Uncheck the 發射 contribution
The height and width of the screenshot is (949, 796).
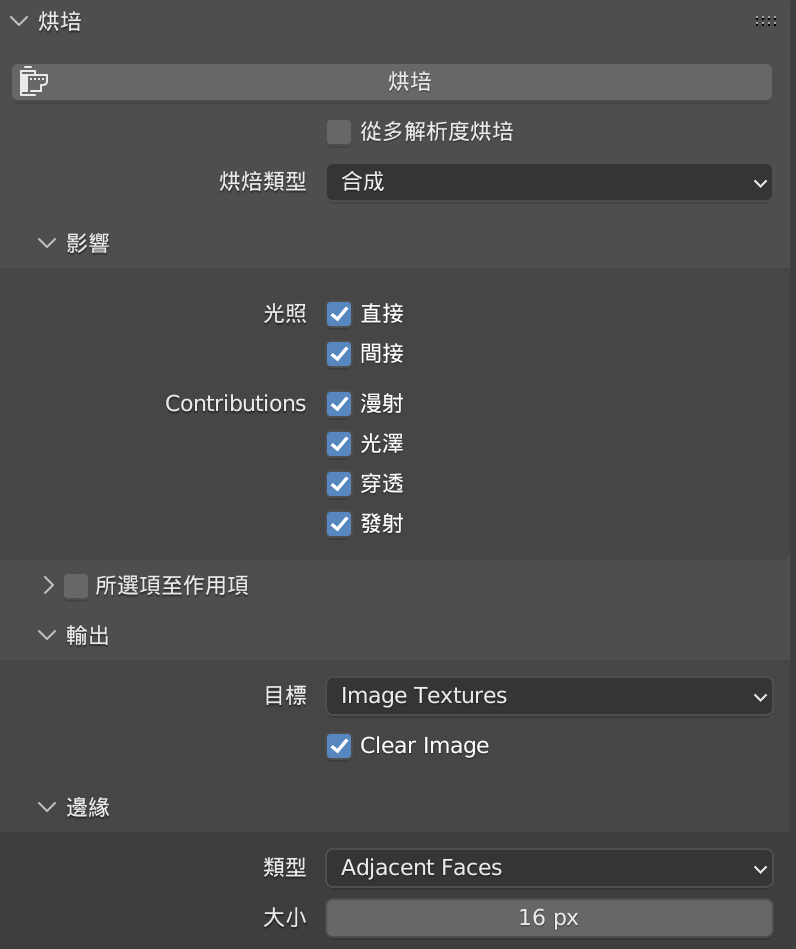point(339,523)
